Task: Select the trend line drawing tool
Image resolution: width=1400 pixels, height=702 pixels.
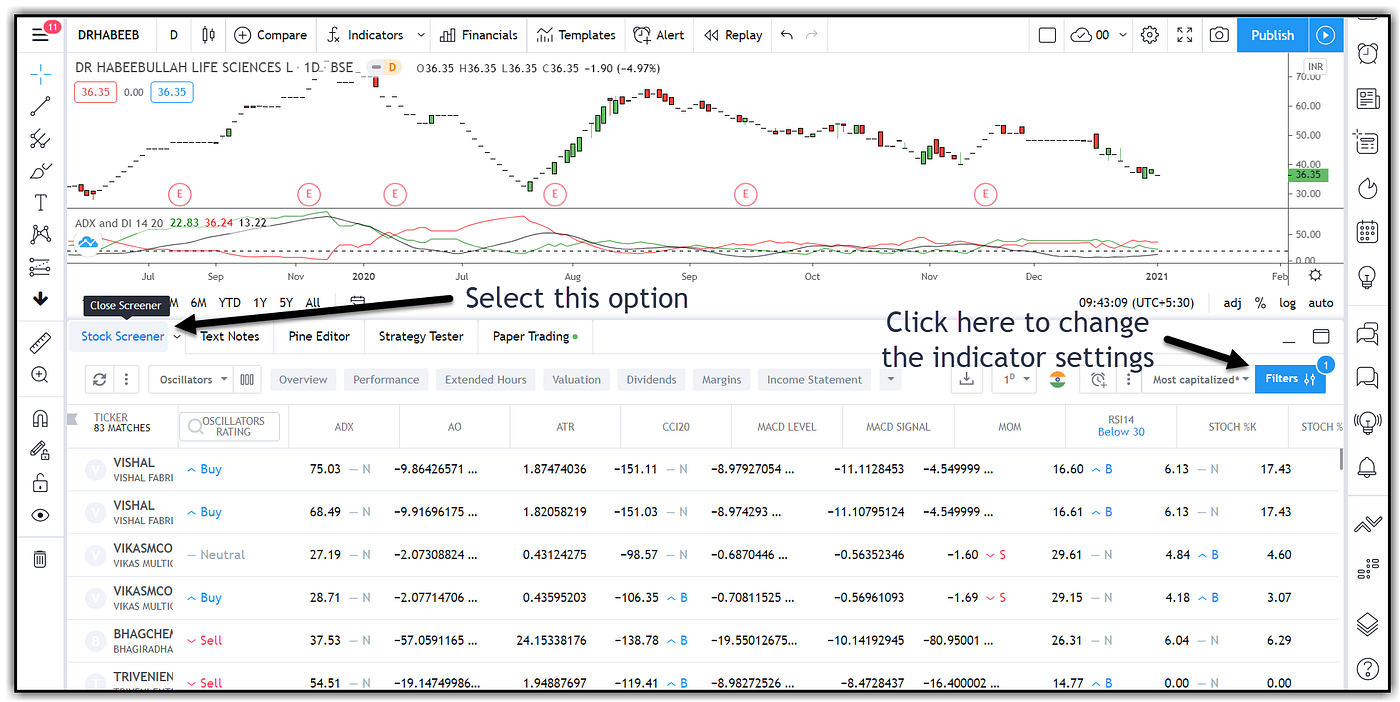Action: point(40,105)
